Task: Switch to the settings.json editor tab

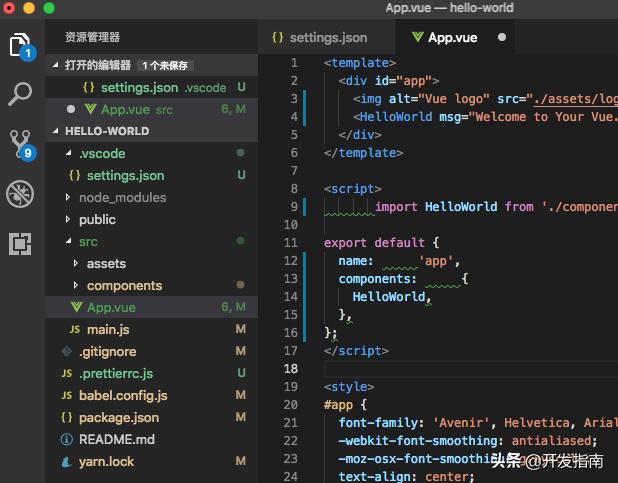Action: tap(326, 37)
